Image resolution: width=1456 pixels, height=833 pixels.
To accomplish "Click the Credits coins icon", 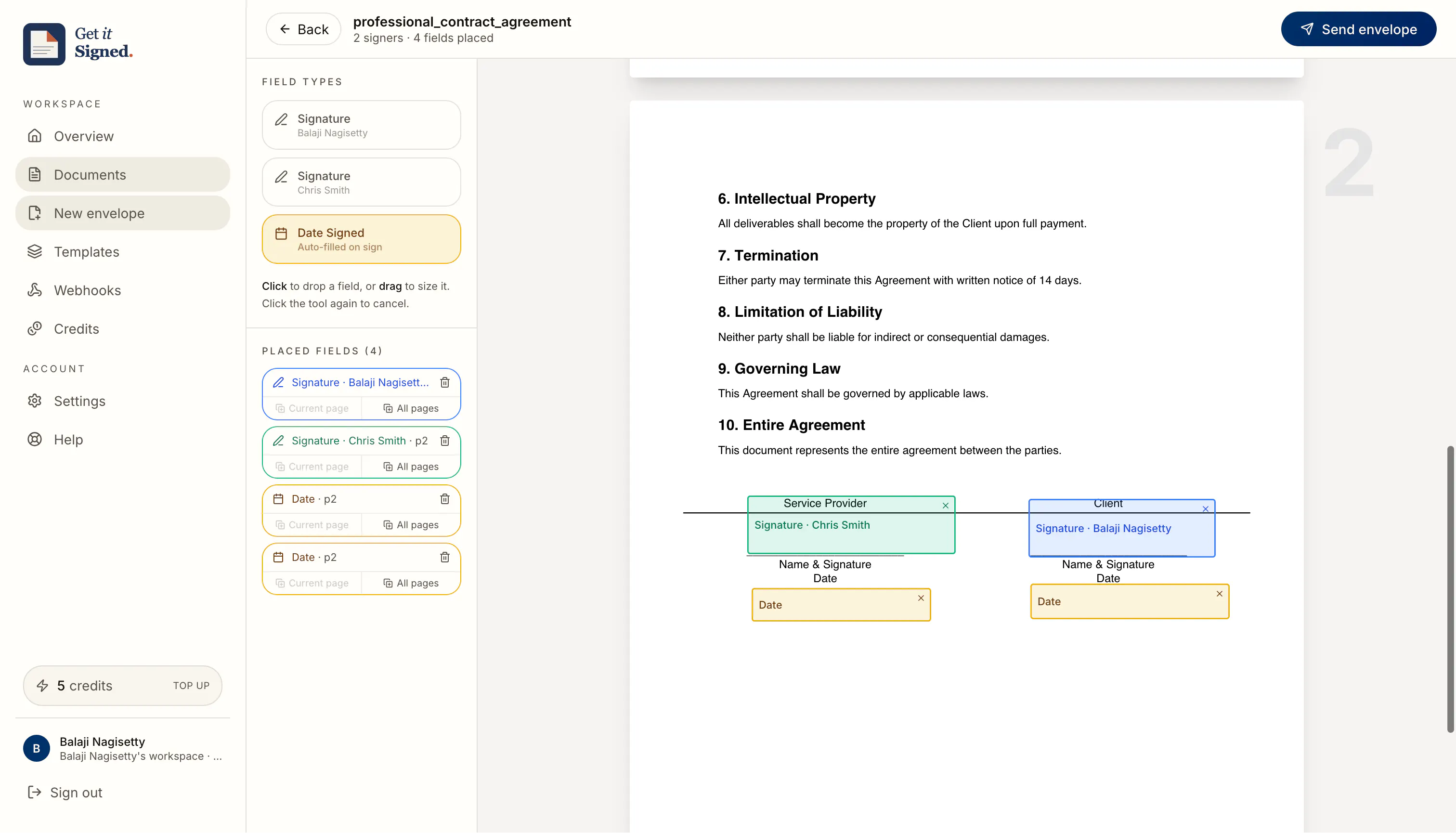I will [x=35, y=328].
